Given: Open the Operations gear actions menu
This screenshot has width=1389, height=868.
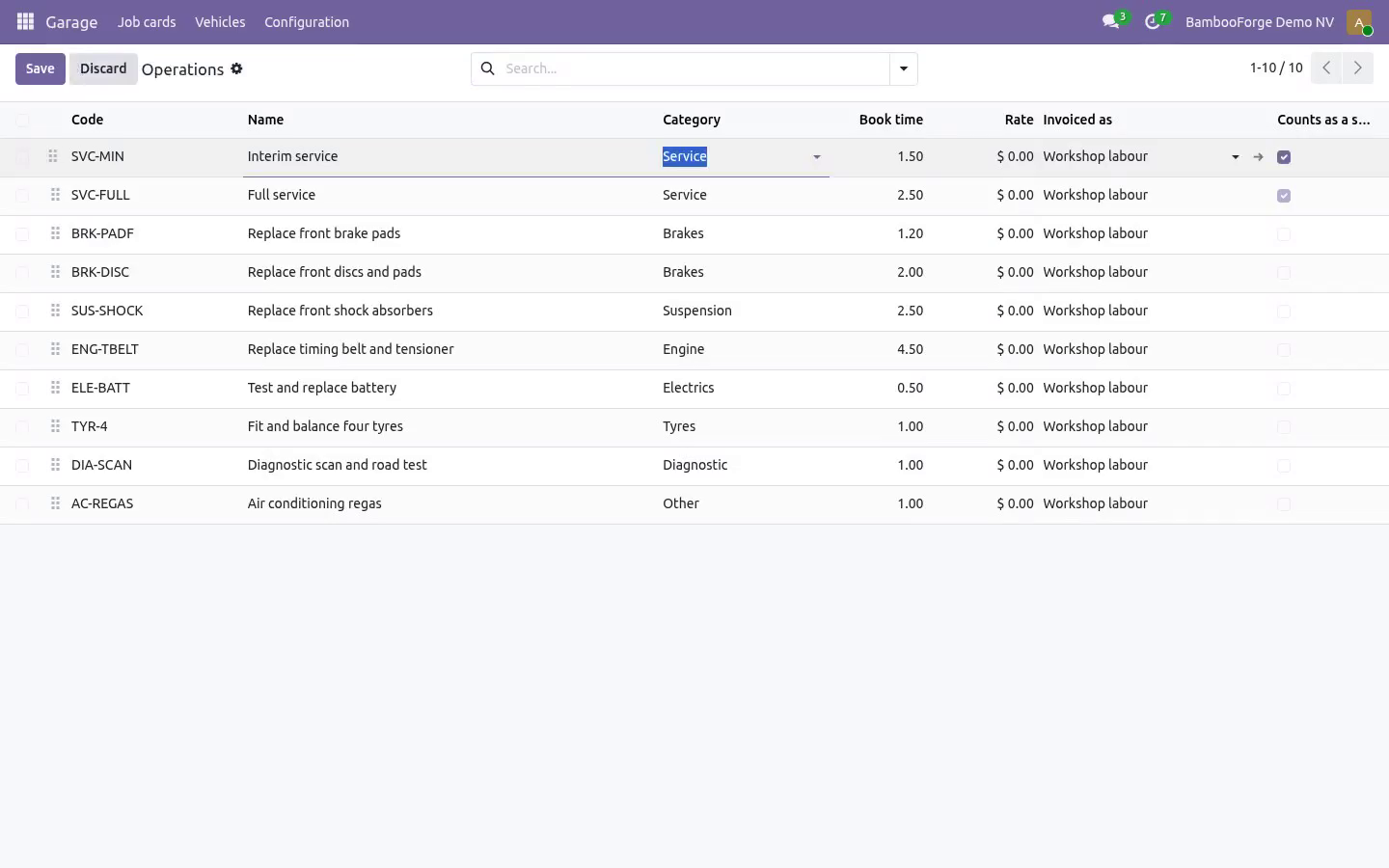Looking at the screenshot, I should click(236, 68).
